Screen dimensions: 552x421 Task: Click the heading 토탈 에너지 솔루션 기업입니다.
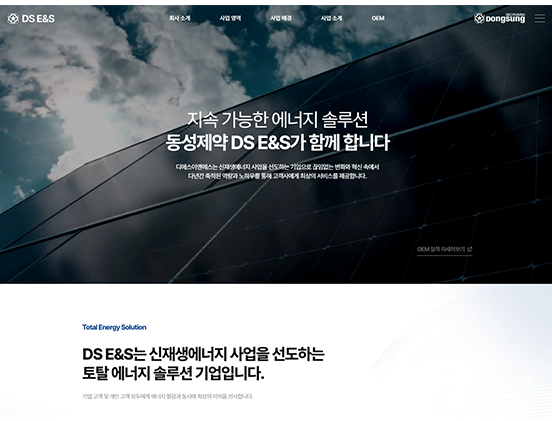pyautogui.click(x=173, y=373)
